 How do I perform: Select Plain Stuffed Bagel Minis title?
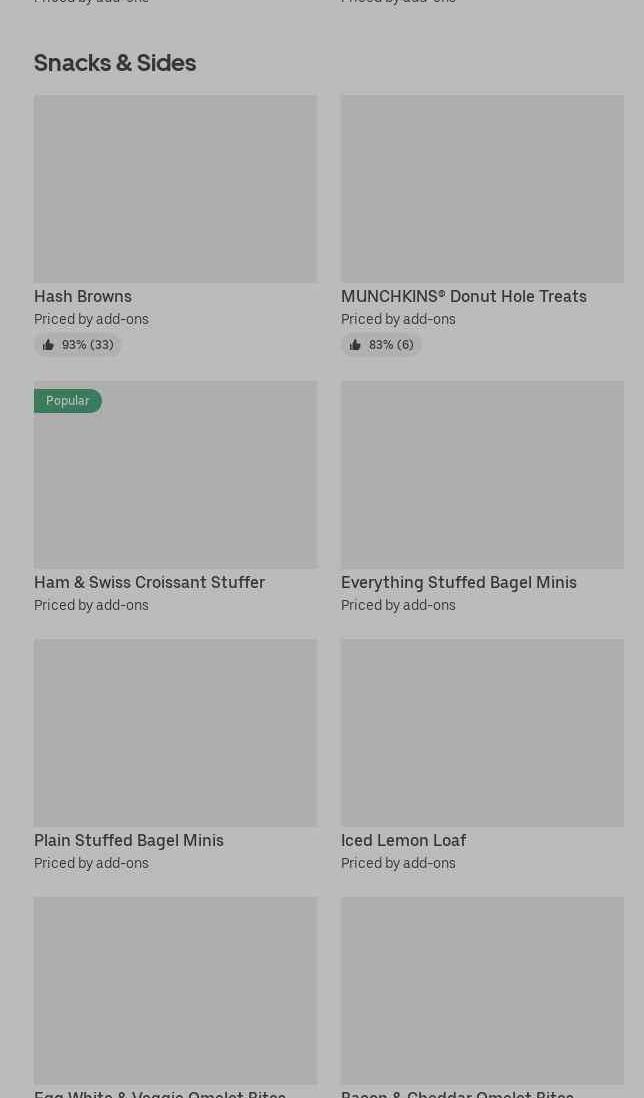[129, 840]
